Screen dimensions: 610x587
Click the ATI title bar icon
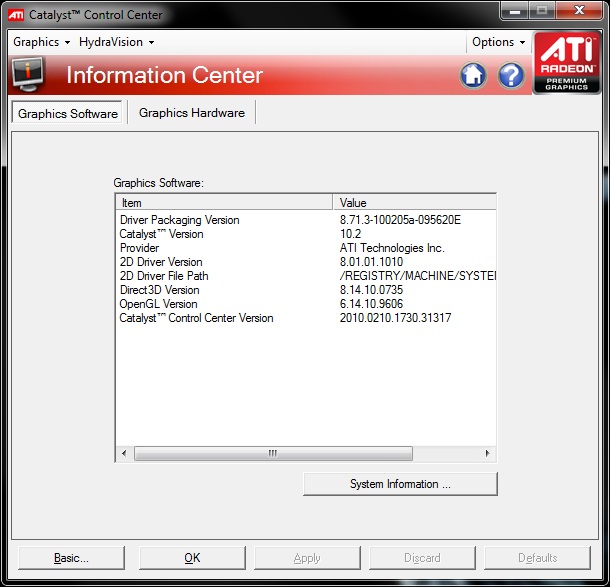16,15
